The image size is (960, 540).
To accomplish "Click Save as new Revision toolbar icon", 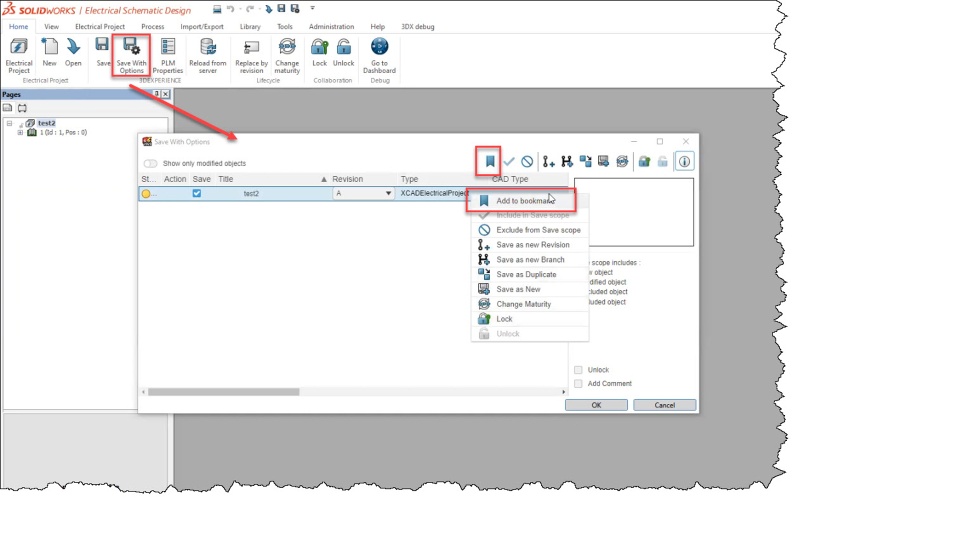I will (549, 162).
